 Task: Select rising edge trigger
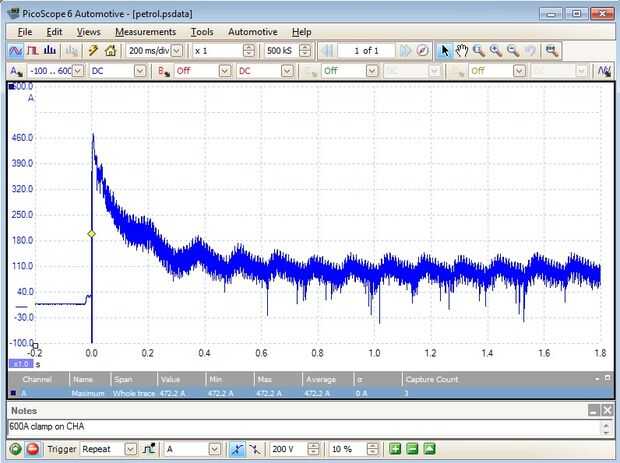click(x=237, y=449)
